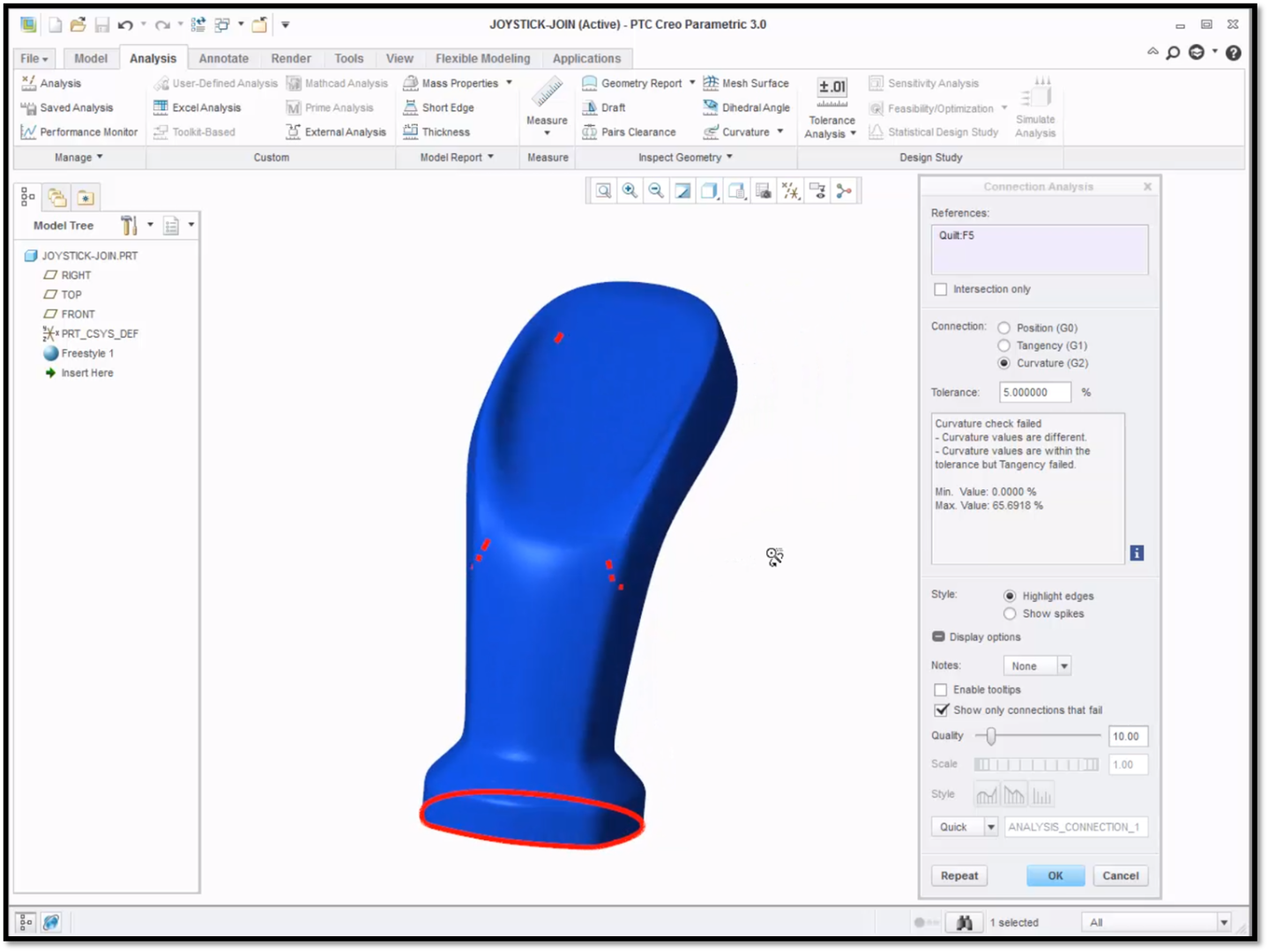Switch to the Tools ribbon tab

pos(349,58)
